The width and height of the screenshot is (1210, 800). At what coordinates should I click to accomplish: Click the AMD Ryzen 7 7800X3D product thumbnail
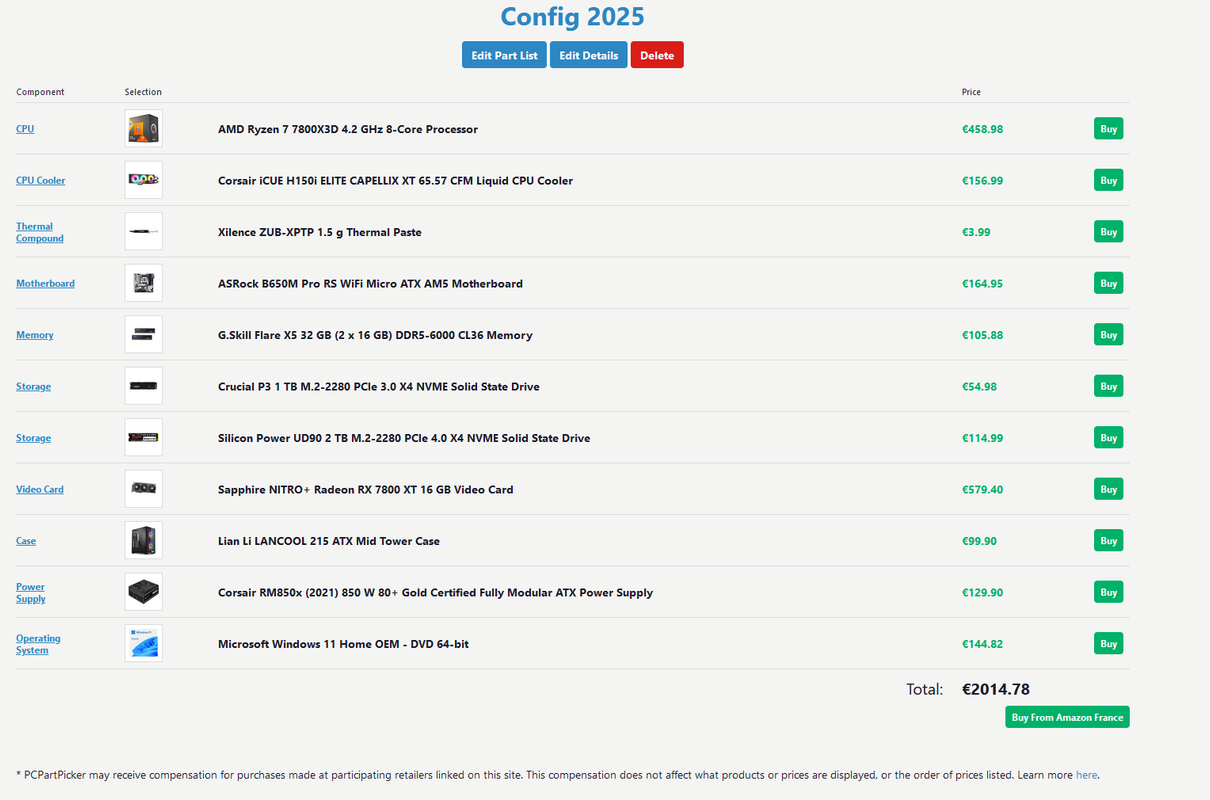click(143, 129)
